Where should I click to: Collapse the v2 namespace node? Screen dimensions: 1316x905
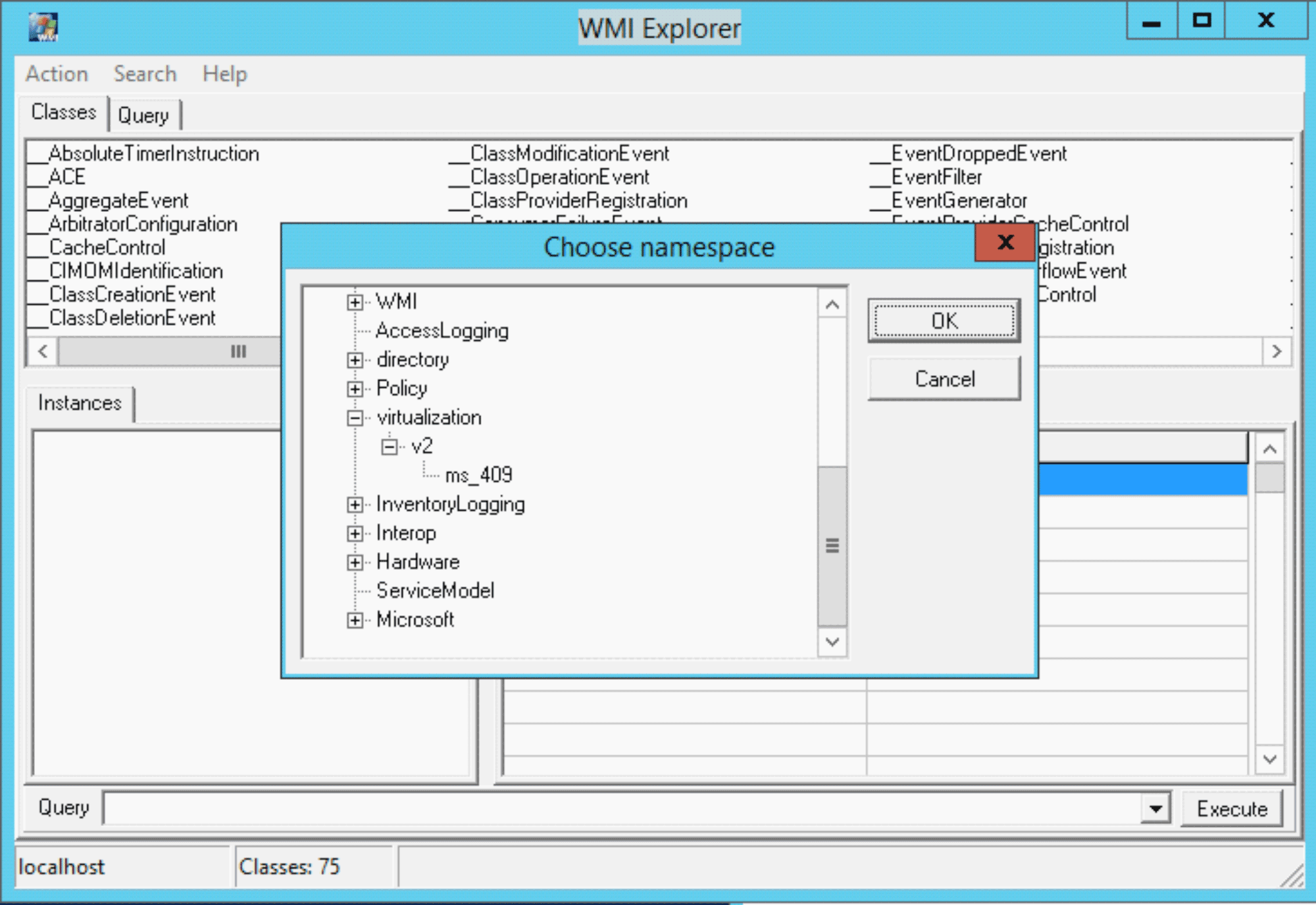[x=390, y=447]
